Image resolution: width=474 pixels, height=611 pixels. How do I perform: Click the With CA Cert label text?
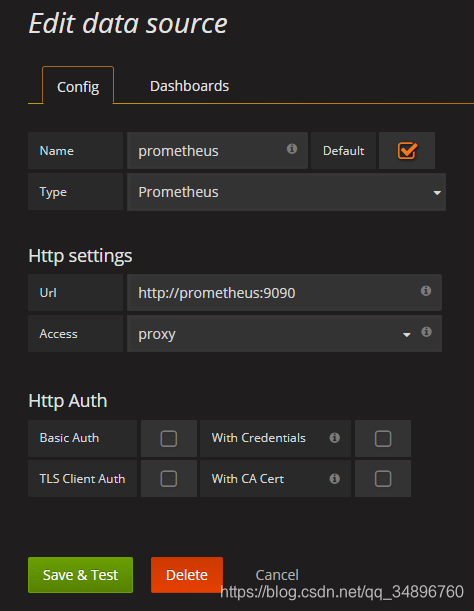248,479
